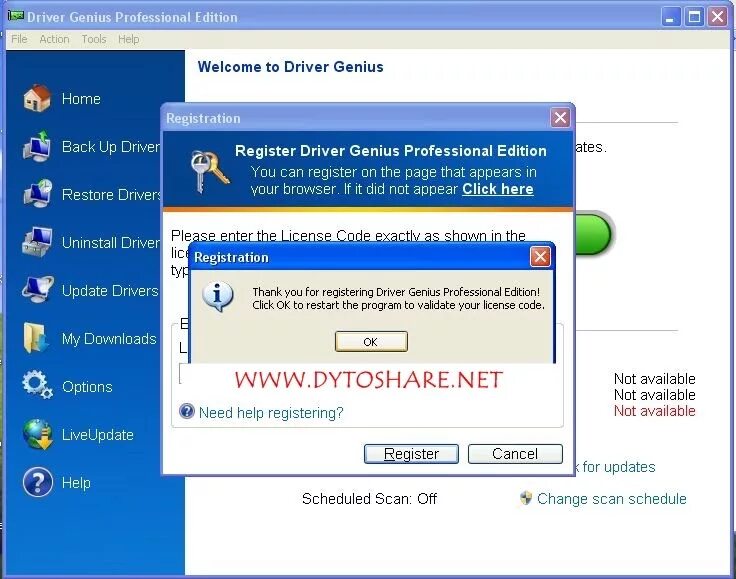Select Options label in sidebar
Screen dimensions: 736x579
(x=87, y=387)
